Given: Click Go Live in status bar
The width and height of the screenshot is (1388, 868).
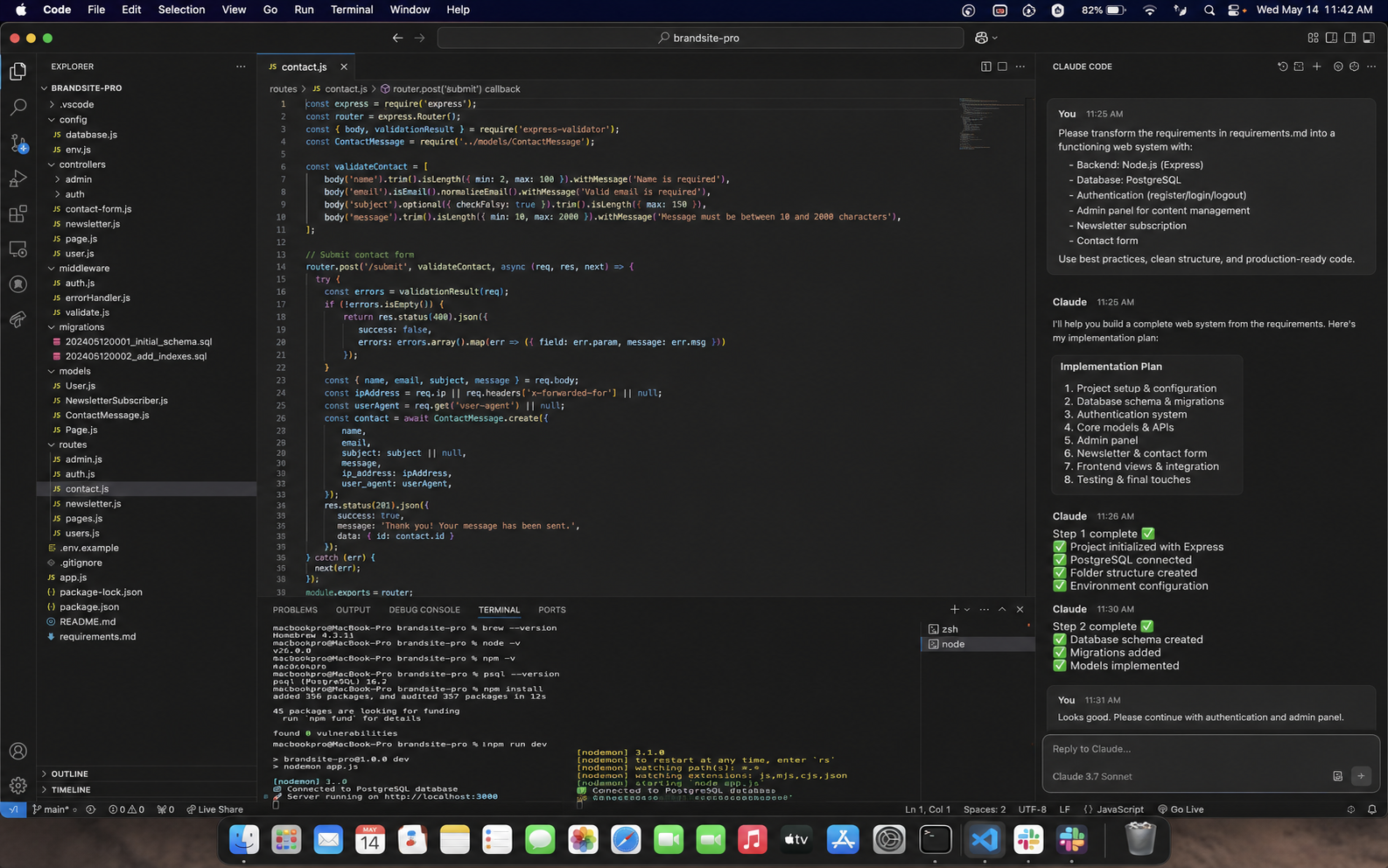Looking at the screenshot, I should 1181,809.
